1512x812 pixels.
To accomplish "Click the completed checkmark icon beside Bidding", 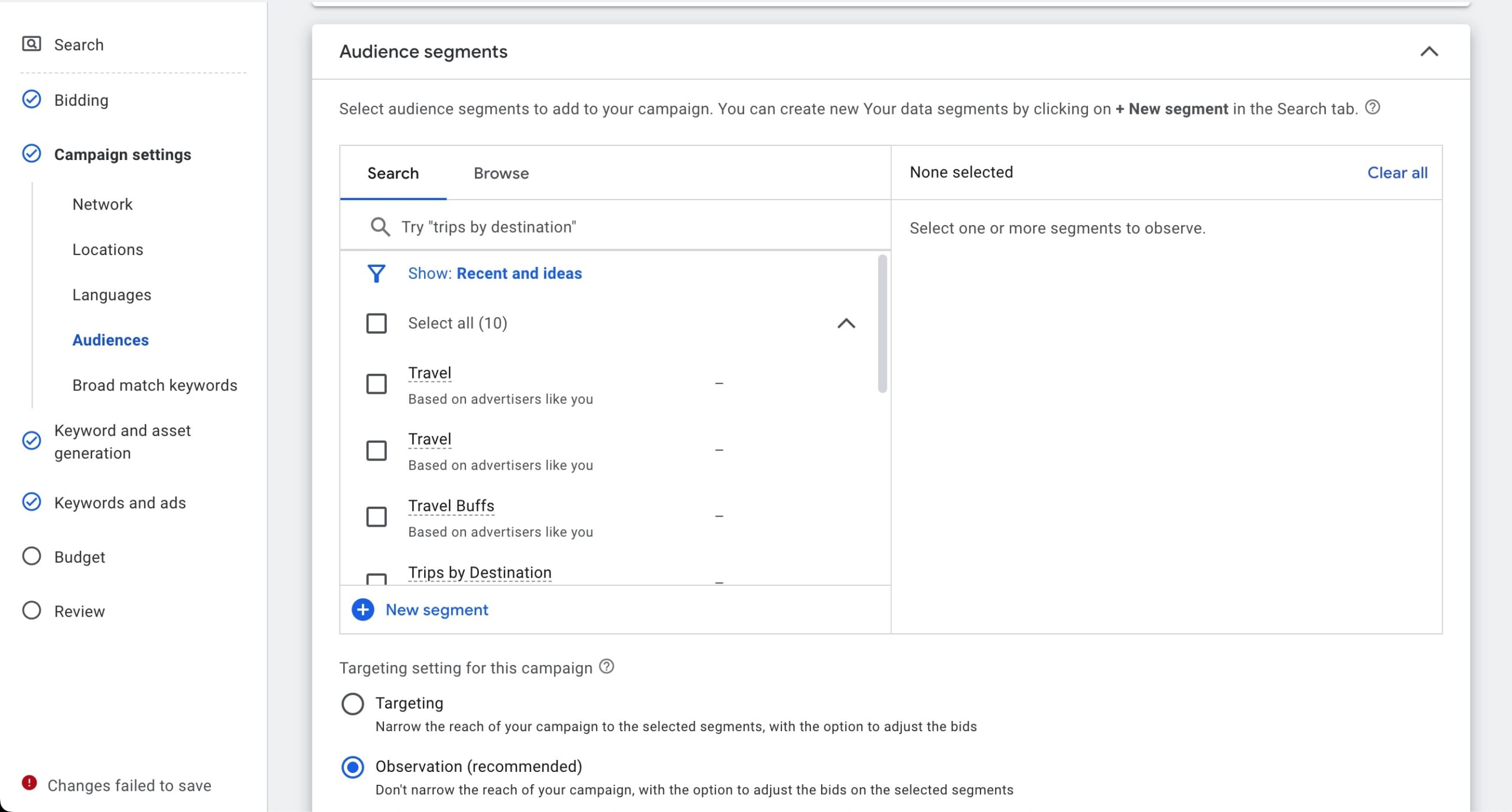I will pyautogui.click(x=31, y=99).
